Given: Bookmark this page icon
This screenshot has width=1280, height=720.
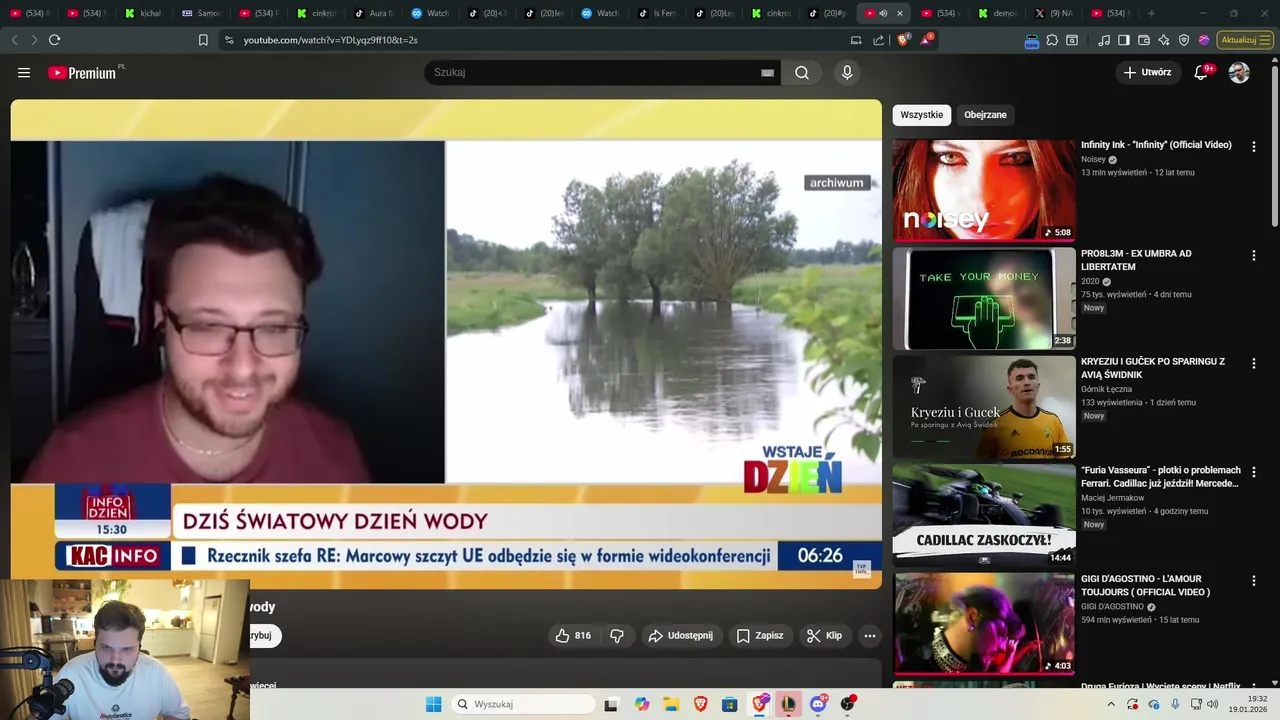Looking at the screenshot, I should [203, 40].
